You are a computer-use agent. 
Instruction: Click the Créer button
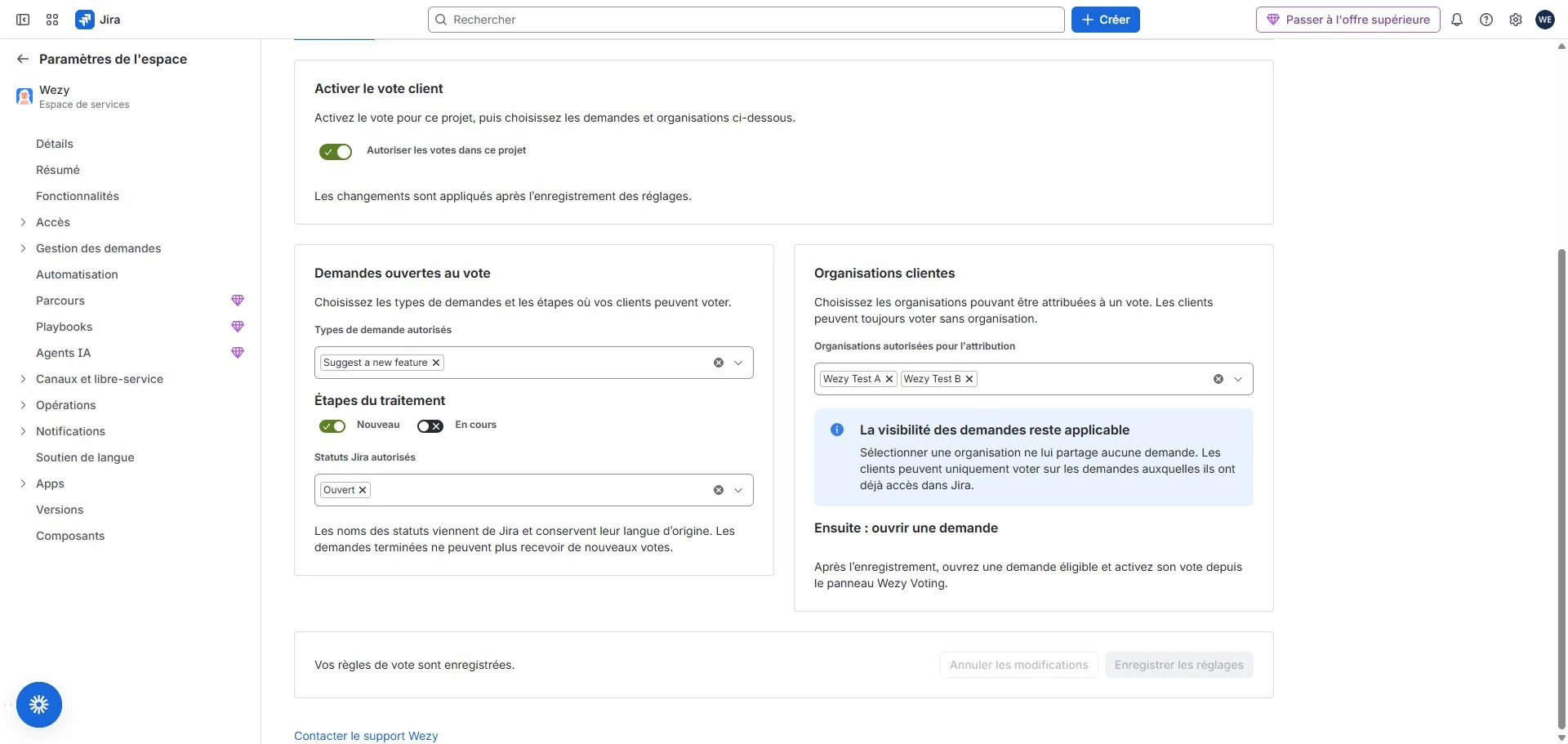[x=1106, y=20]
